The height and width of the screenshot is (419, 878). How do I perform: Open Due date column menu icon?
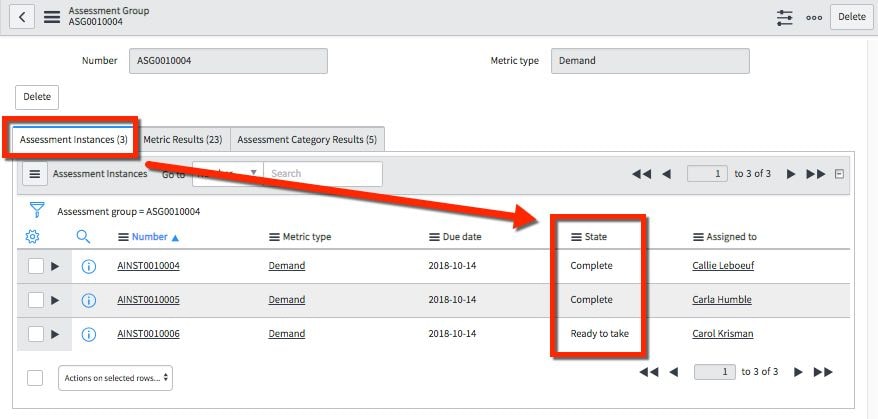point(435,238)
